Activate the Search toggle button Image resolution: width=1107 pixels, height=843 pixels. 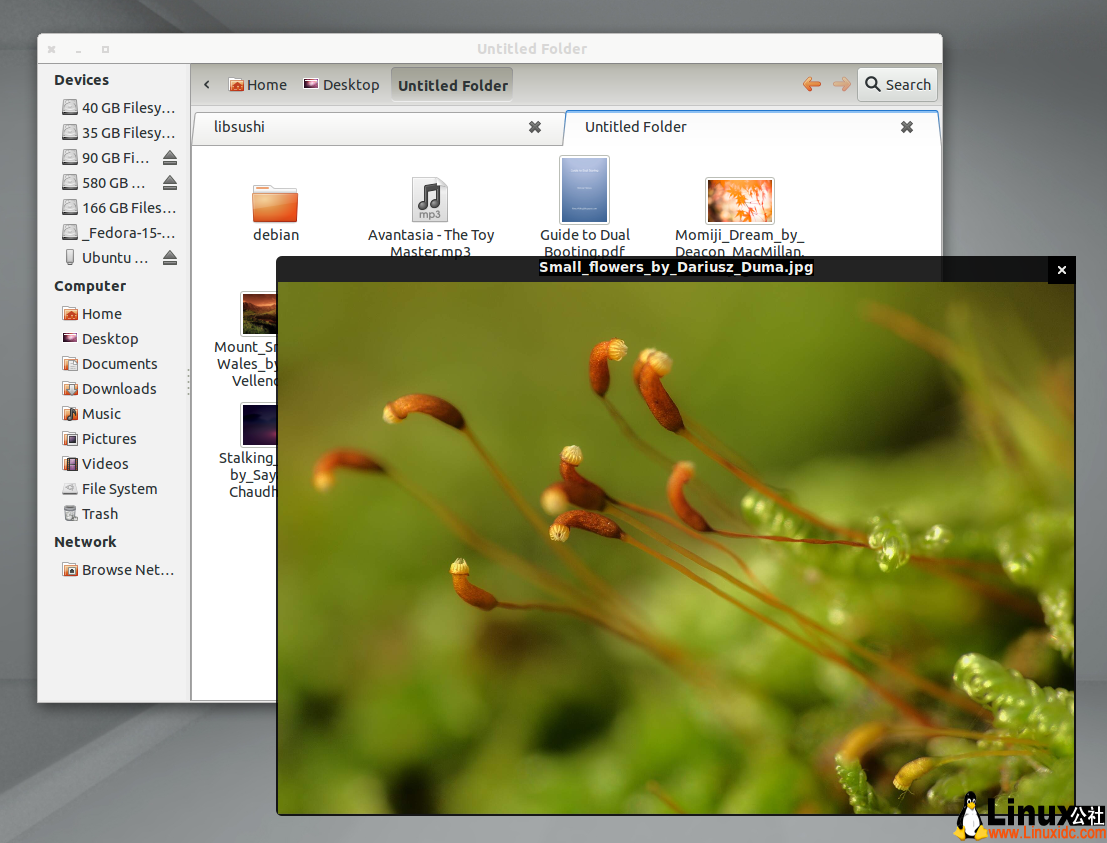[x=897, y=84]
